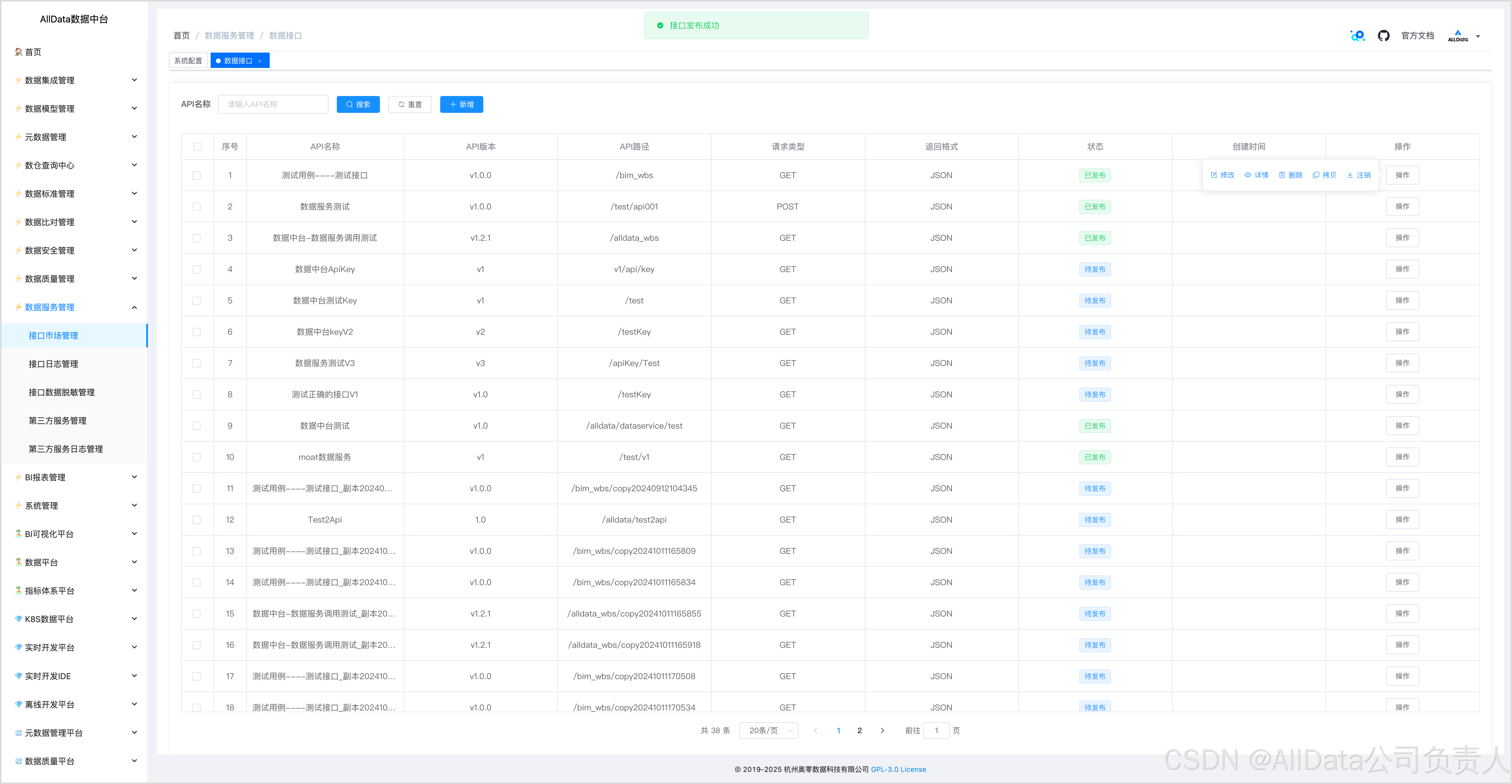Click the 拷贝 copy icon in popup

tap(1316, 175)
